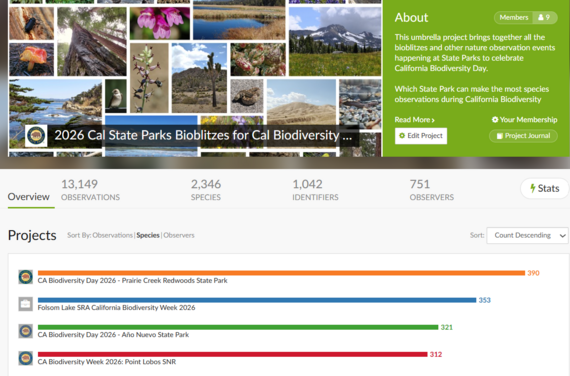Click the black beetle on bark photo

pos(32,23)
